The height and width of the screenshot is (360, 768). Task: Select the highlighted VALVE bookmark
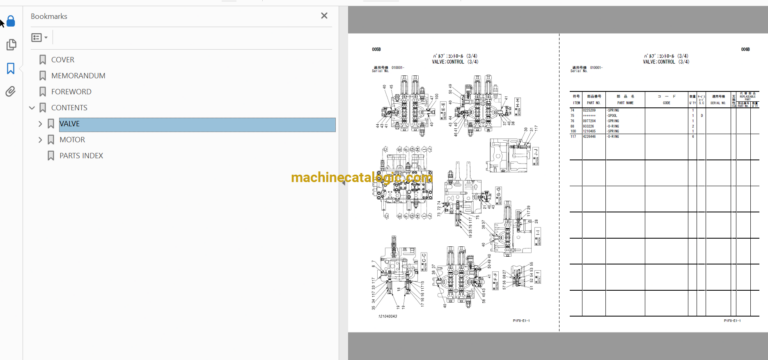[197, 124]
